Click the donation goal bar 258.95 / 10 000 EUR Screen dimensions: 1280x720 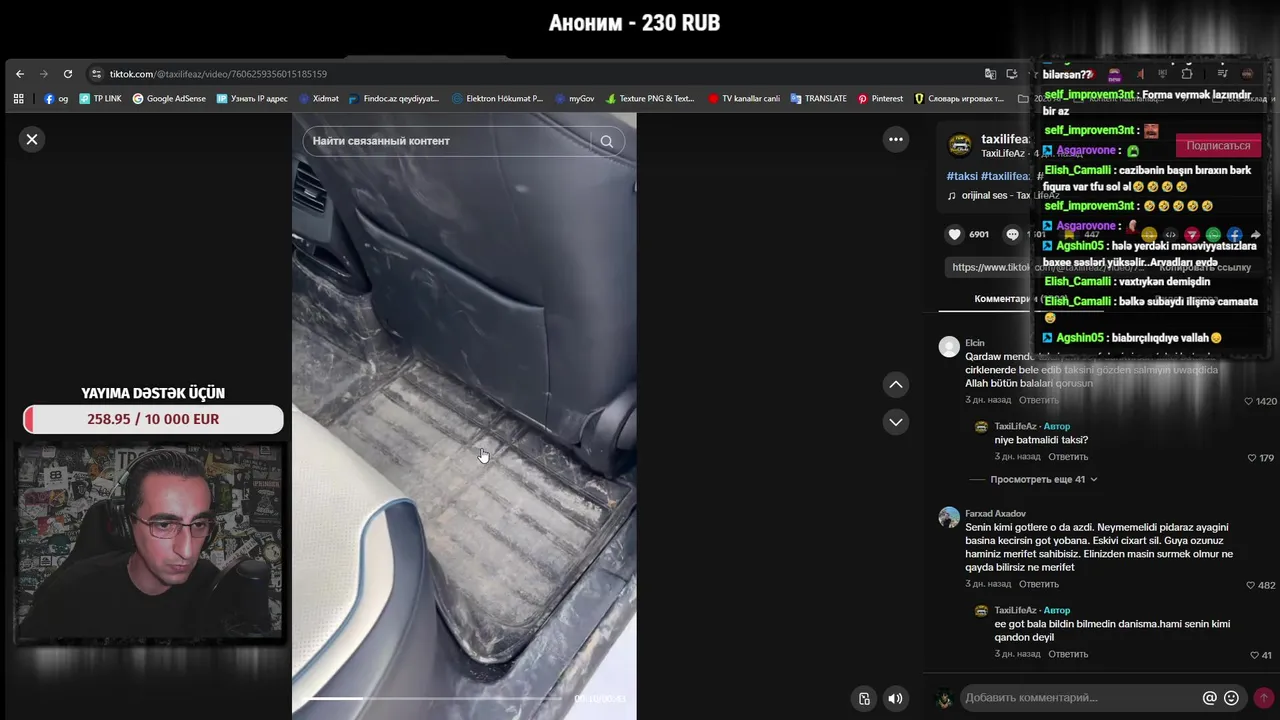click(153, 419)
